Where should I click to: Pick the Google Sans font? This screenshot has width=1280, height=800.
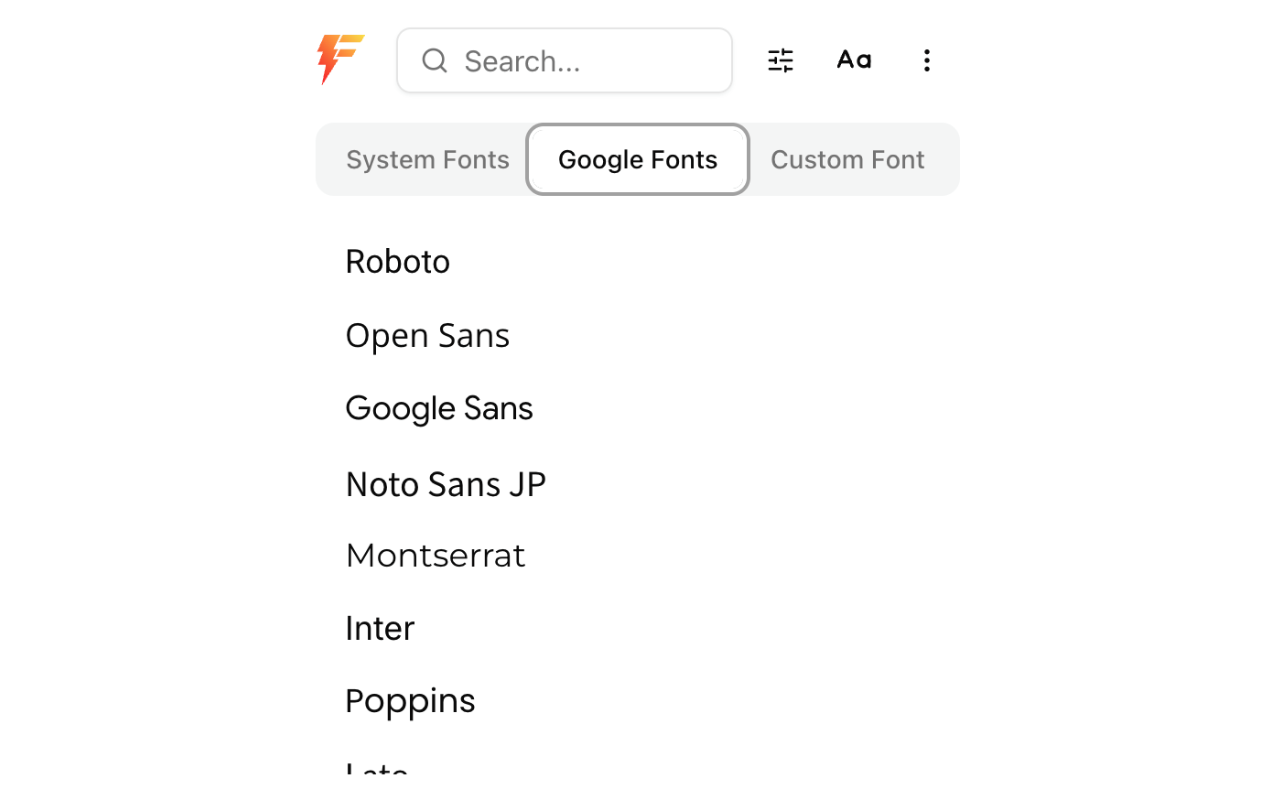click(x=439, y=409)
